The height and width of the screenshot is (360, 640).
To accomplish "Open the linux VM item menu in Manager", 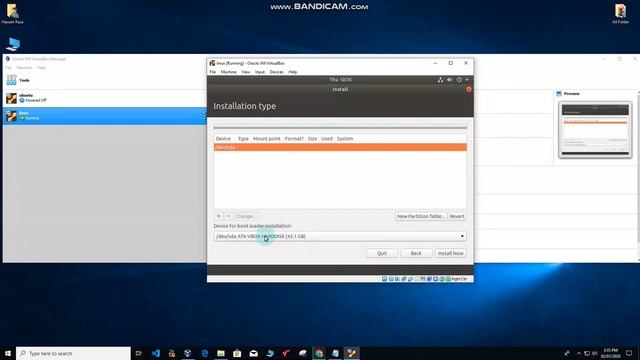I will tap(204, 116).
